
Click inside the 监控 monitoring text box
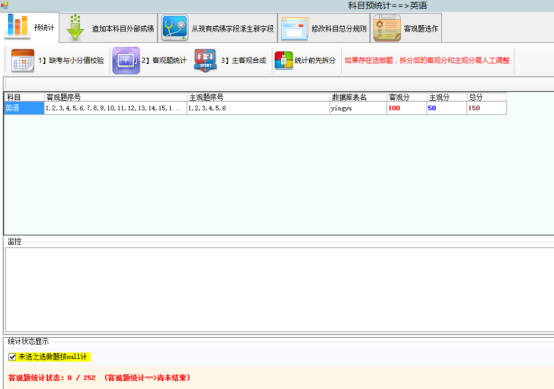pyautogui.click(x=279, y=289)
